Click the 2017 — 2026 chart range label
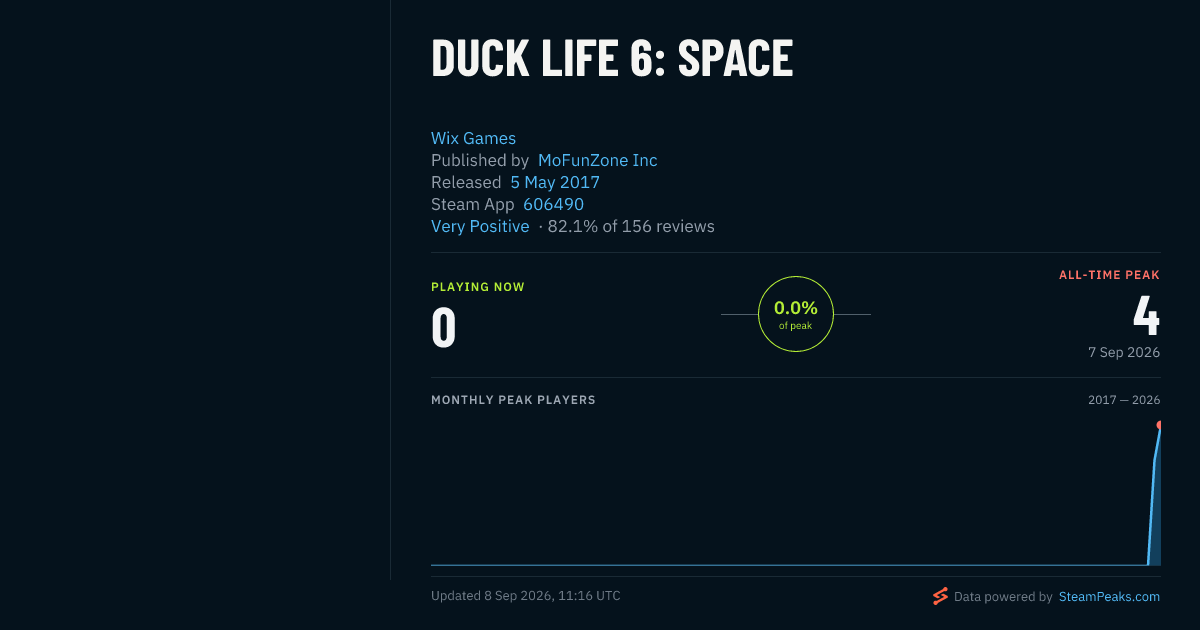1200x630 pixels. click(x=1124, y=400)
